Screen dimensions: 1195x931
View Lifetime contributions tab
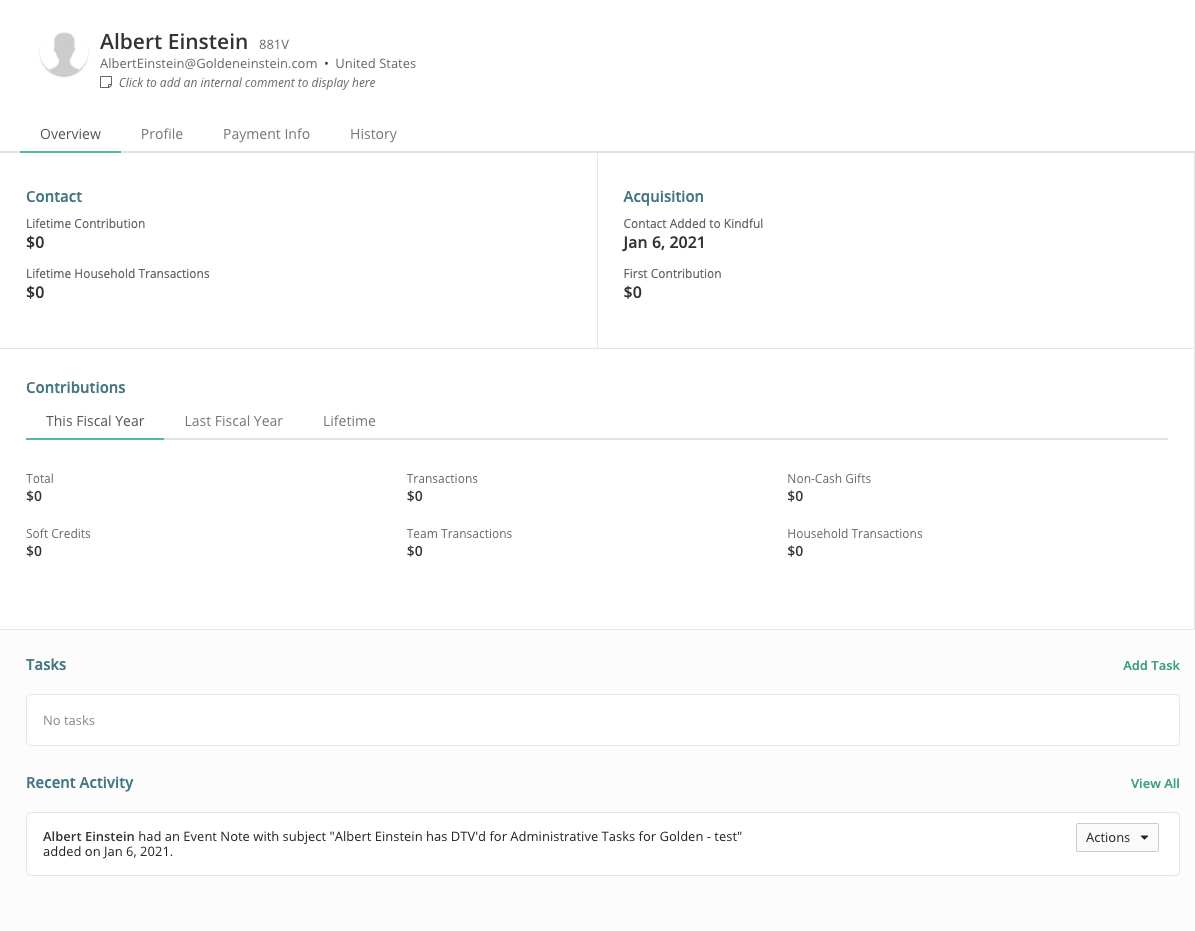click(349, 421)
